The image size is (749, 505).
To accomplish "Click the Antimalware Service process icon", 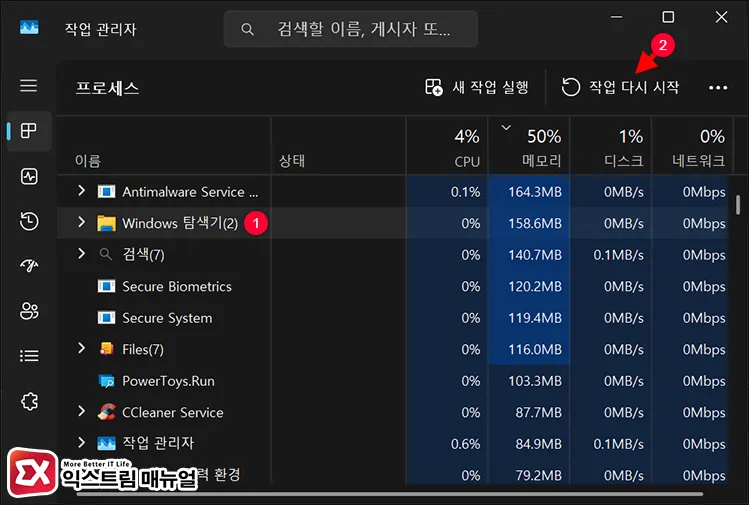I will [x=106, y=192].
